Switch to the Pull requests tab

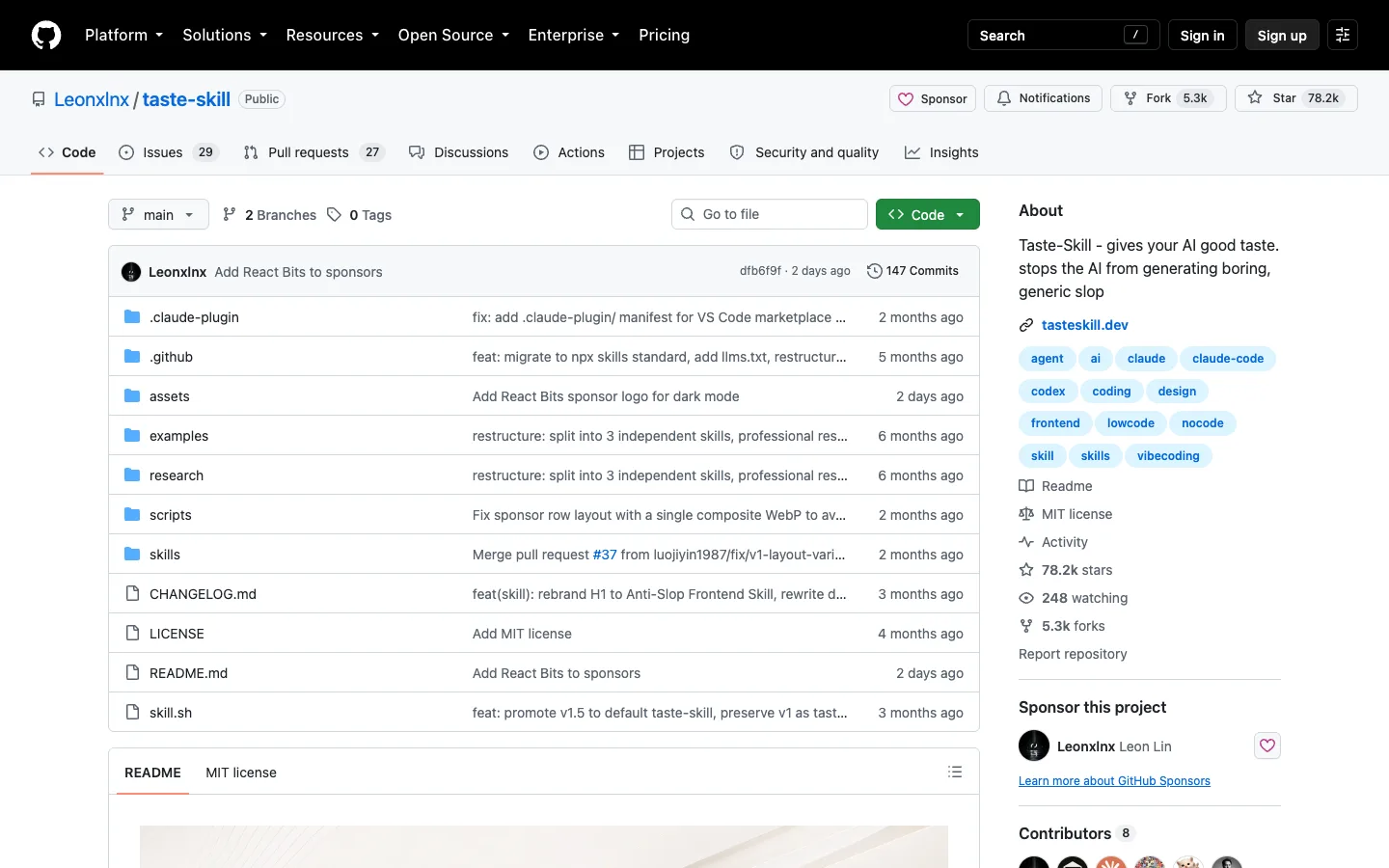click(313, 152)
